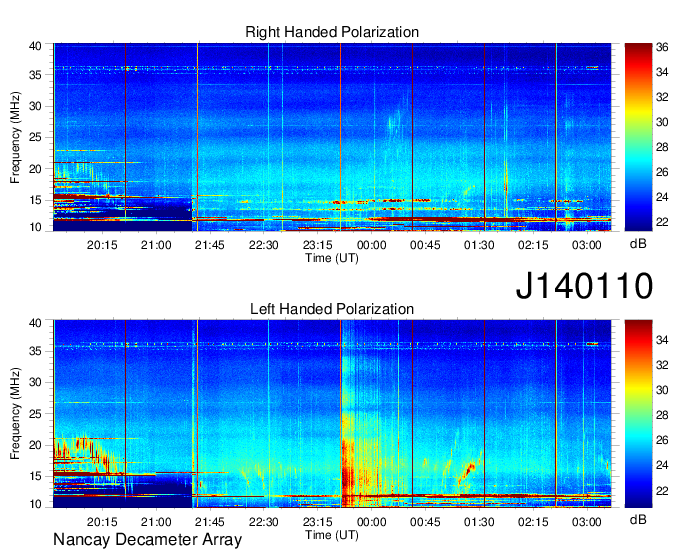Click the Right Handed Polarization color bar
The image size is (680, 552).
pyautogui.click(x=638, y=137)
